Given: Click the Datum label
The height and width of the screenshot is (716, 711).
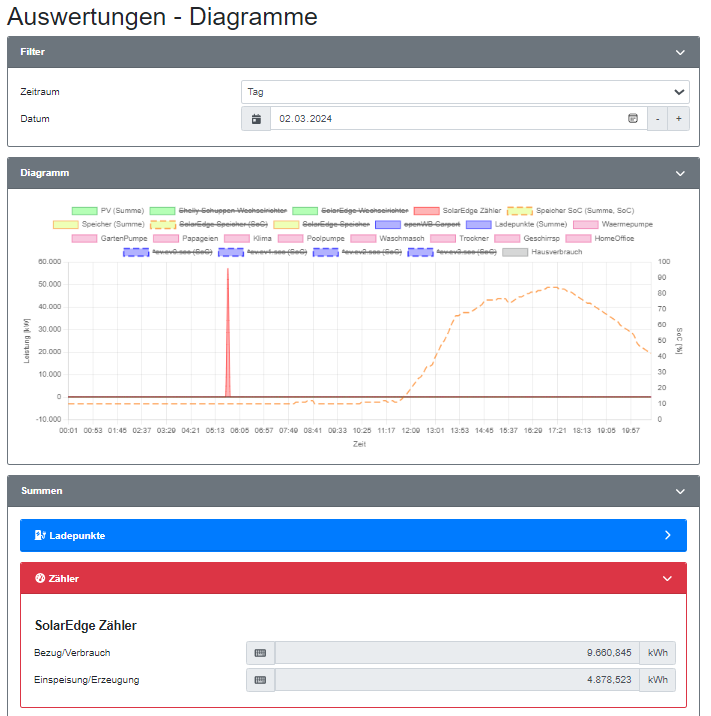Looking at the screenshot, I should coord(35,119).
